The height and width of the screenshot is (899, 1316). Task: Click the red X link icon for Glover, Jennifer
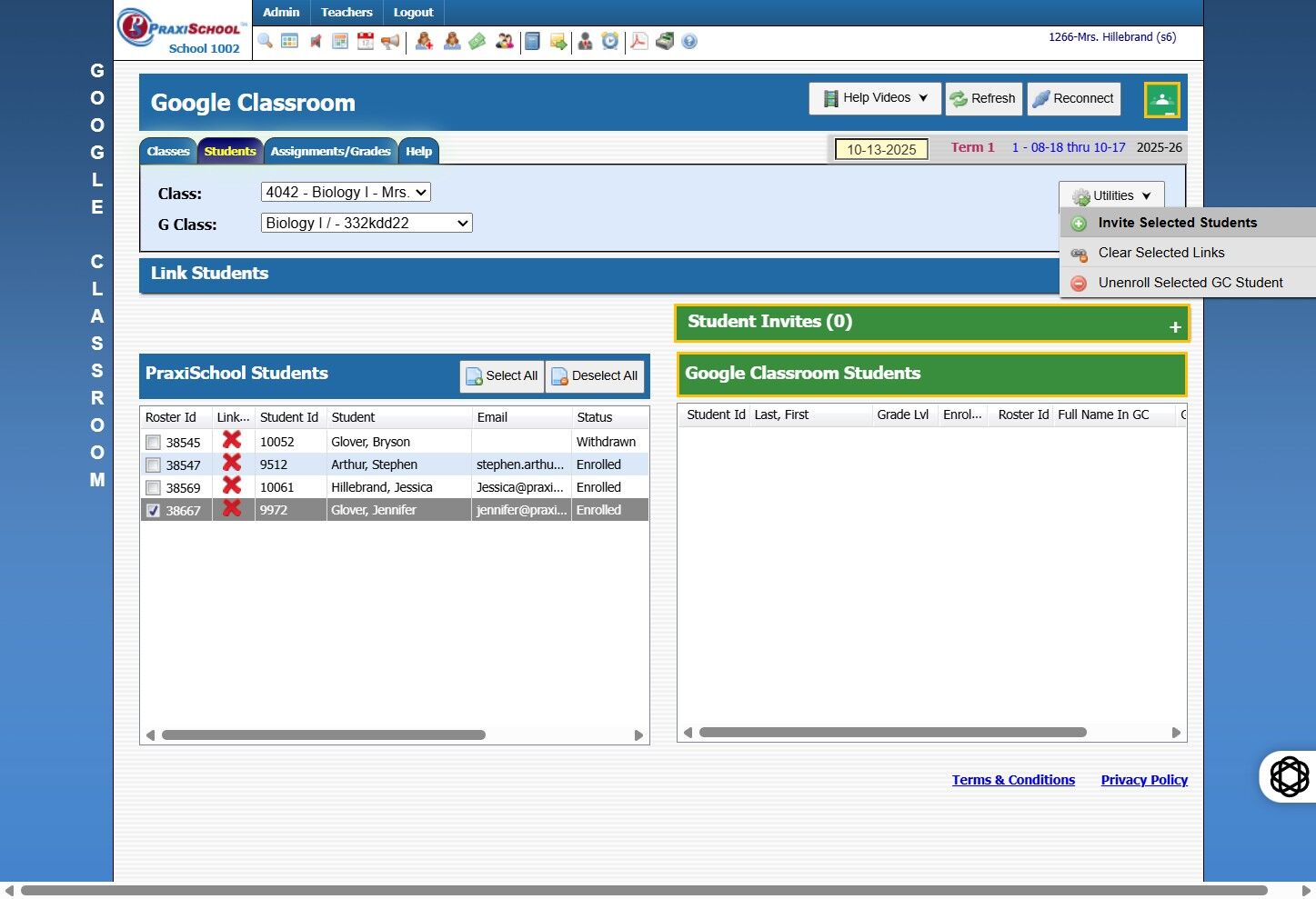(x=232, y=508)
